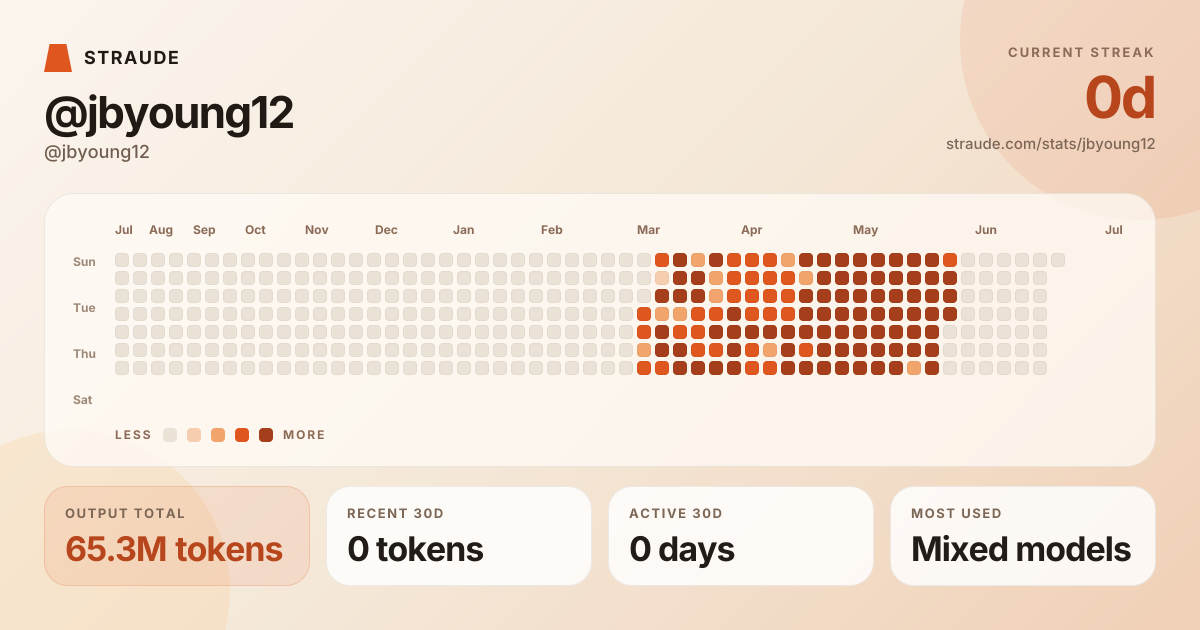Image resolution: width=1200 pixels, height=630 pixels.
Task: Click the bright orange legend swatch
Action: coord(242,435)
